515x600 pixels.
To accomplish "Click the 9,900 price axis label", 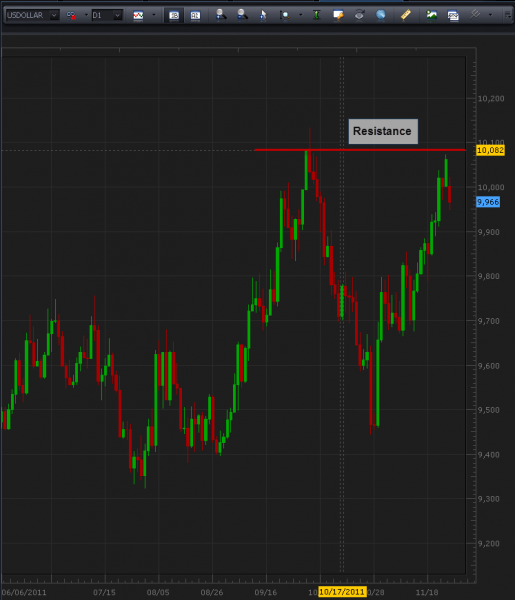I will pyautogui.click(x=489, y=232).
